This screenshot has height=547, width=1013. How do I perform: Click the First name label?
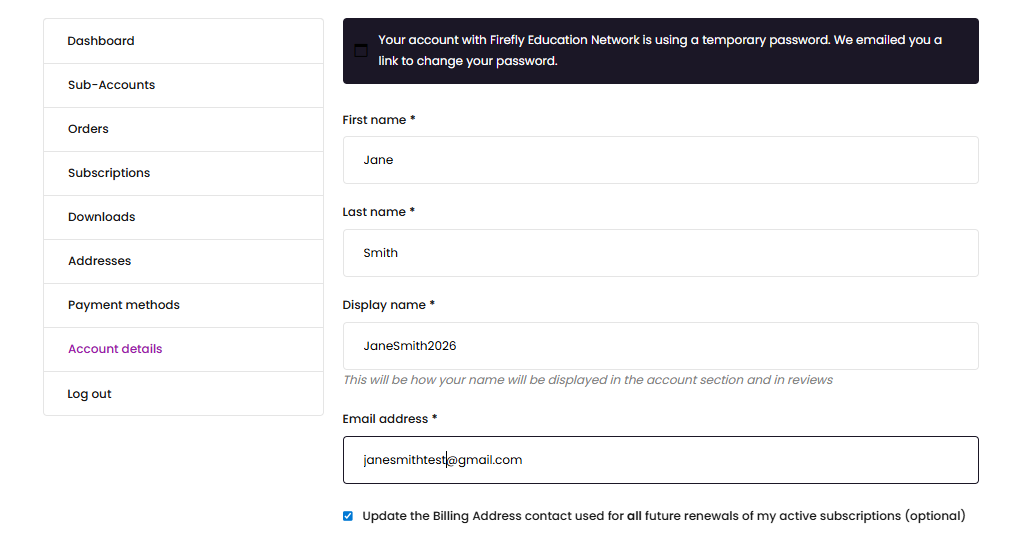(x=378, y=120)
